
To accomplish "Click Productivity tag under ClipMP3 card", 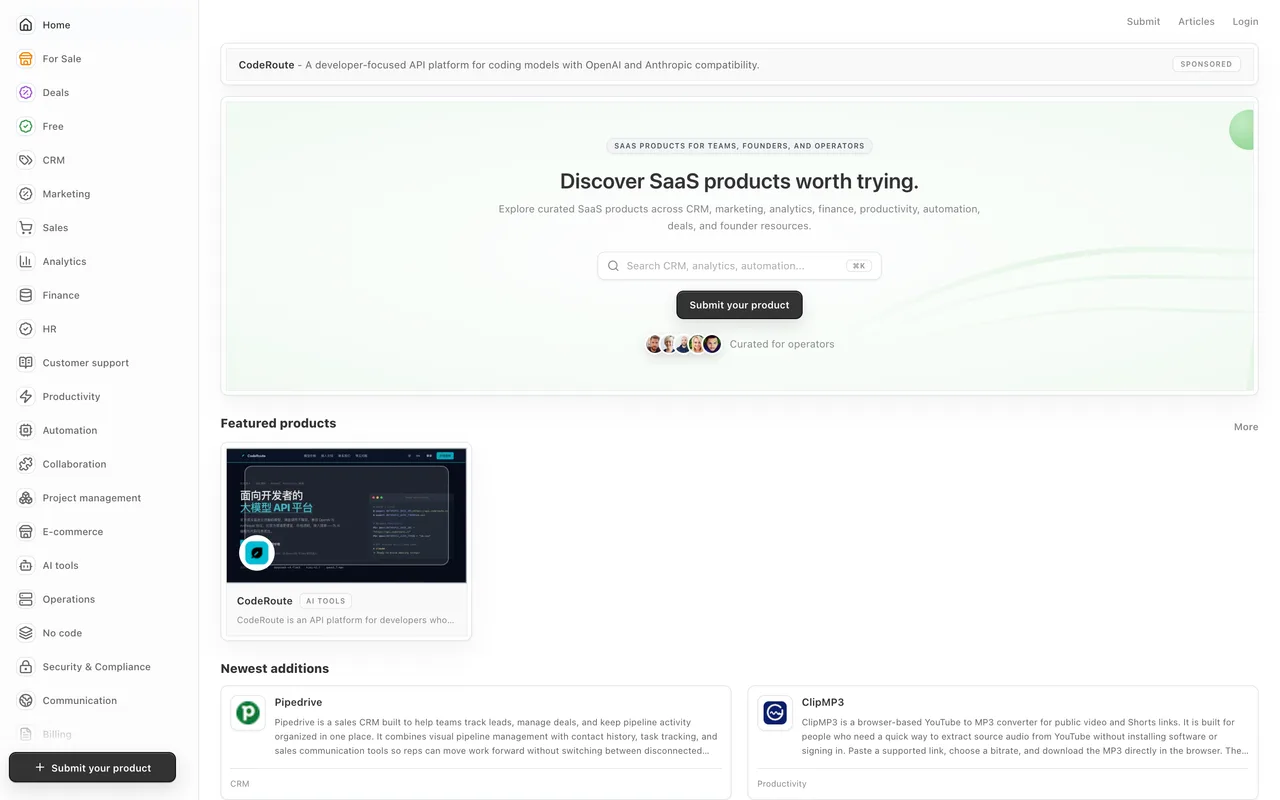I will point(782,784).
